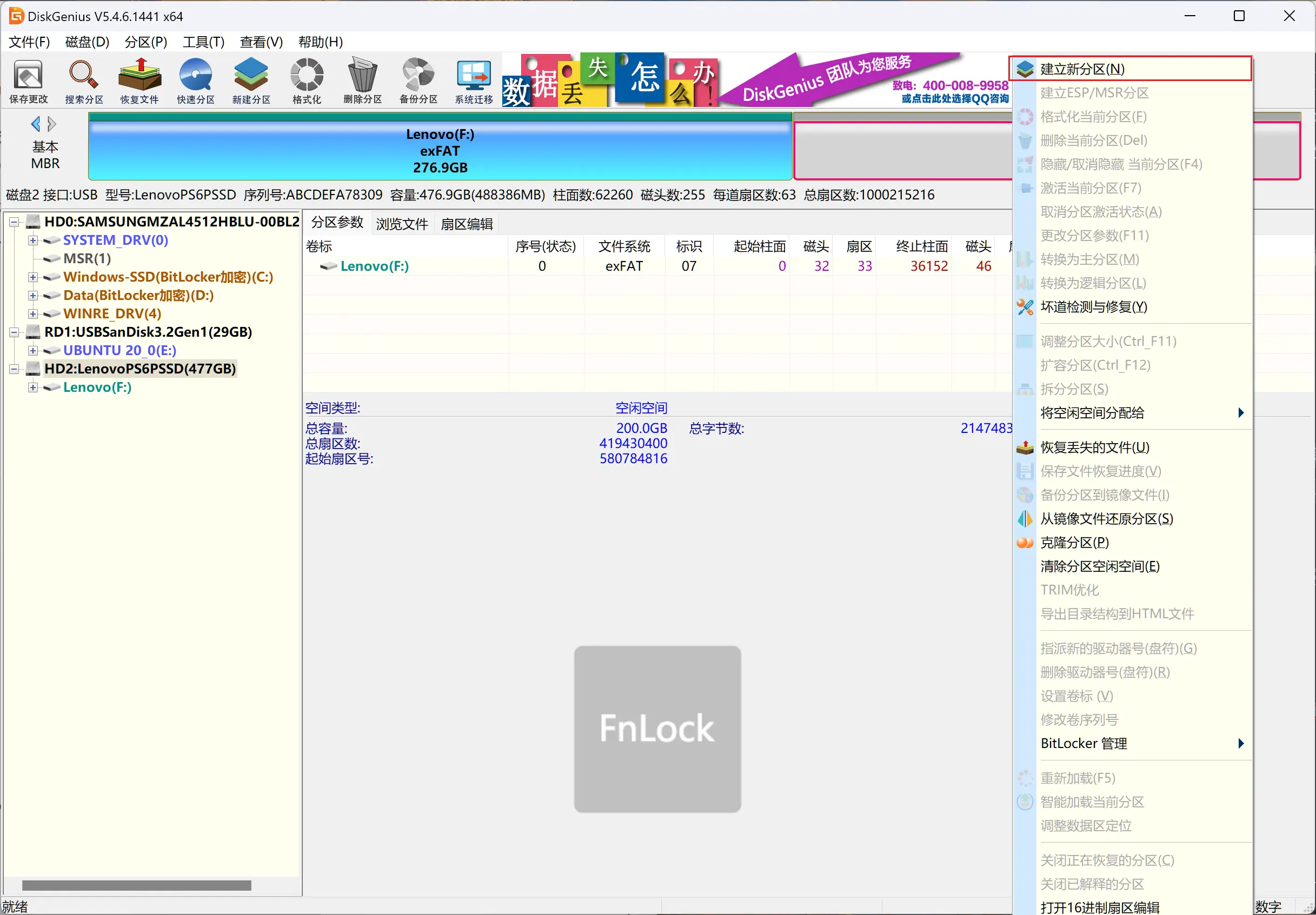Select MSR(1) partition in the tree
1316x915 pixels.
87,258
